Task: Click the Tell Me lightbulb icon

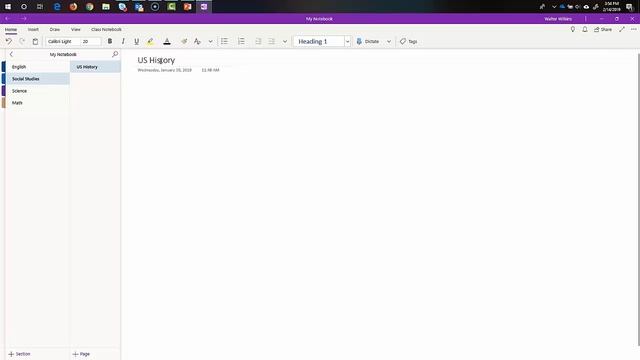Action: [573, 29]
